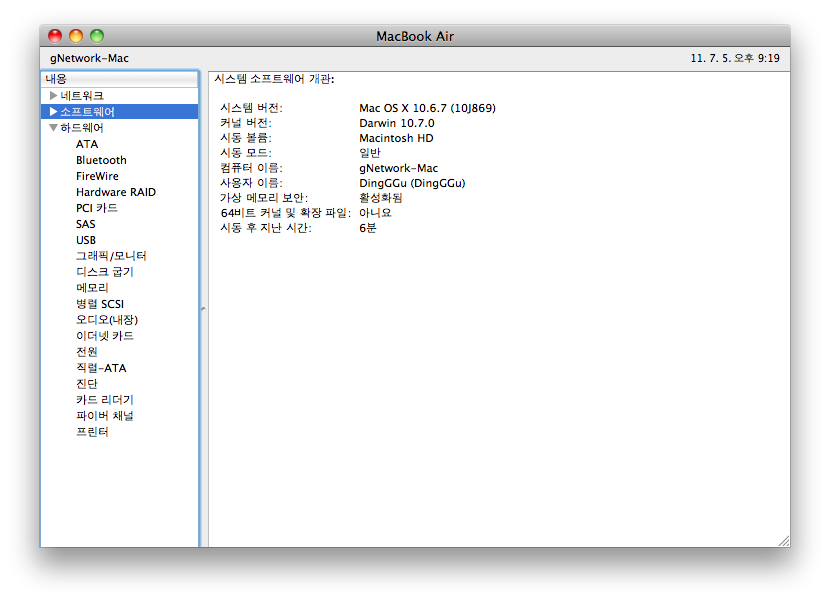Select 그래픽/모니터 entry
830x602 pixels.
pos(111,256)
